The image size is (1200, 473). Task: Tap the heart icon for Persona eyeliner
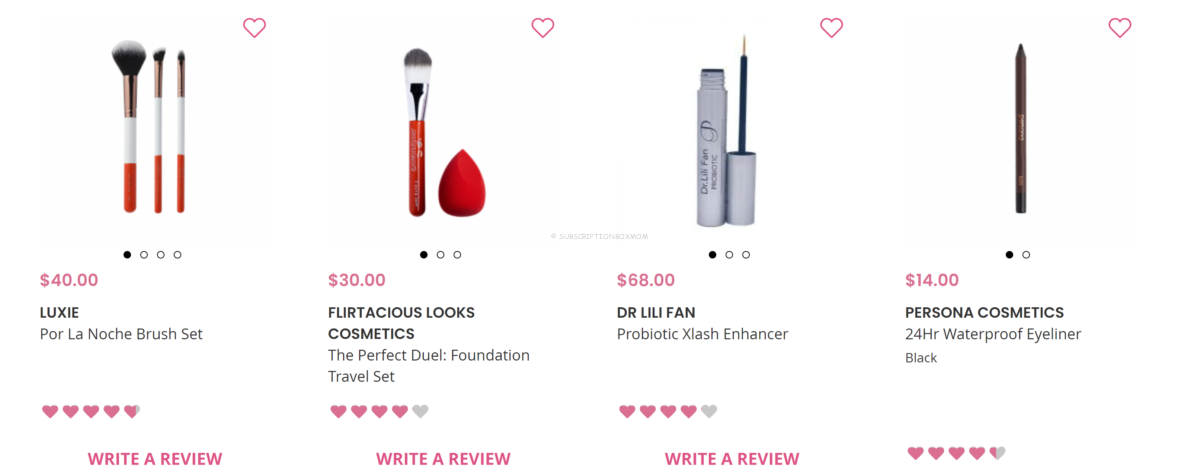[1120, 28]
